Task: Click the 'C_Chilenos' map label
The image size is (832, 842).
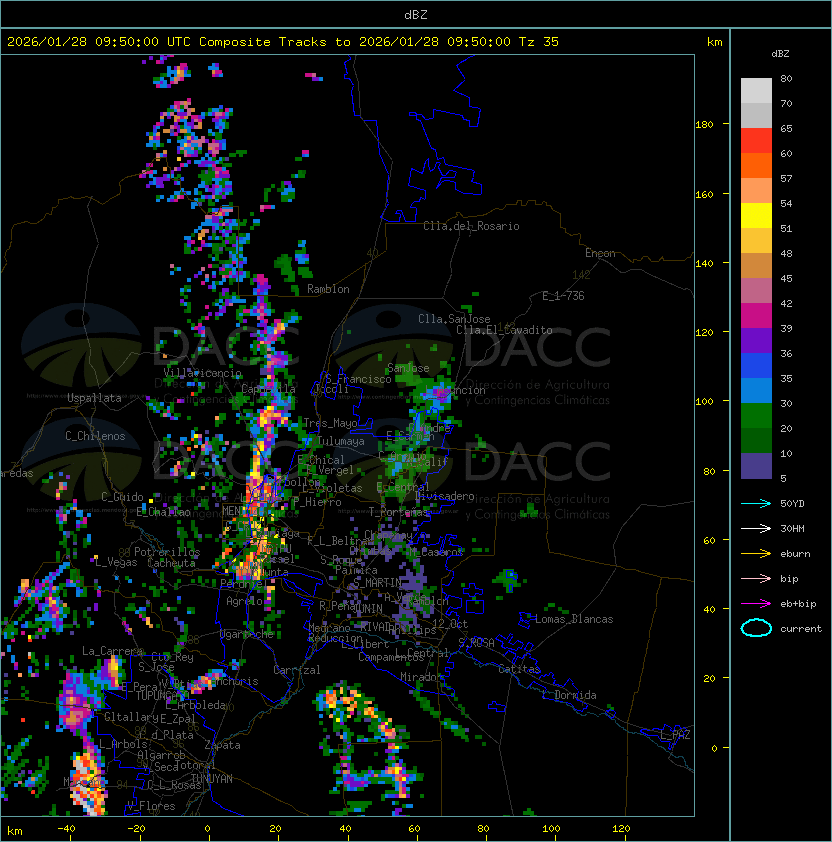Action: [95, 436]
